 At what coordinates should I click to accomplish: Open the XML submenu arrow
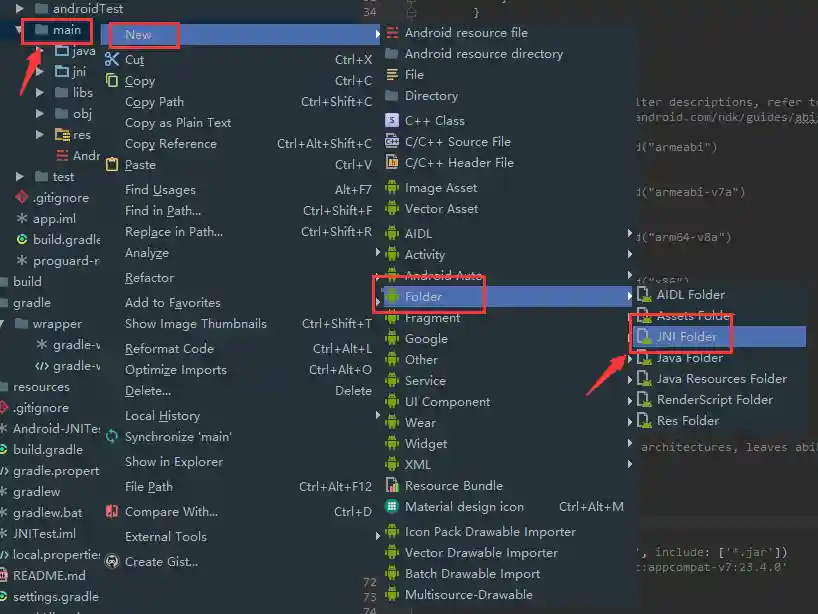630,464
